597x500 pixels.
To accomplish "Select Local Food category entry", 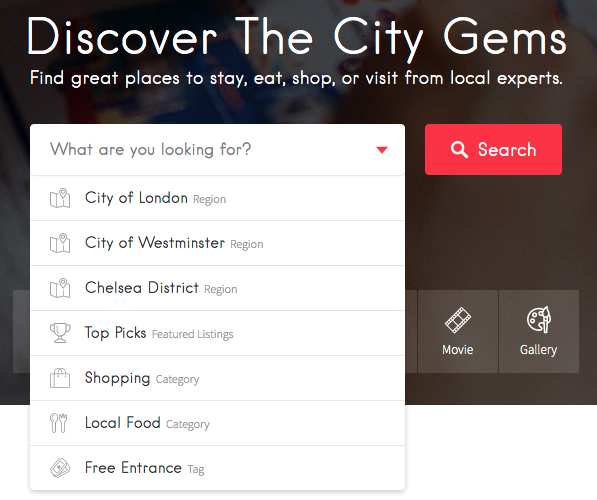I will [217, 423].
